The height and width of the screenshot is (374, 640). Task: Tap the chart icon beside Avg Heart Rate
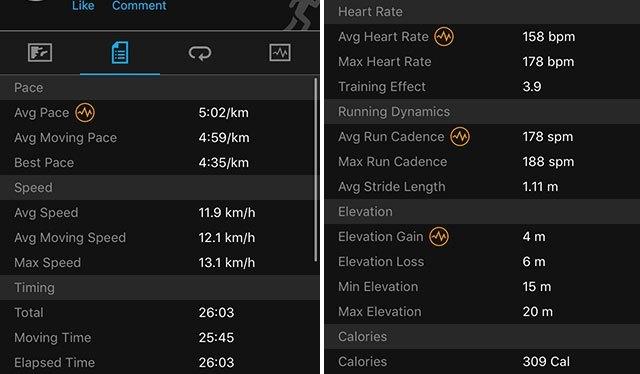(444, 37)
